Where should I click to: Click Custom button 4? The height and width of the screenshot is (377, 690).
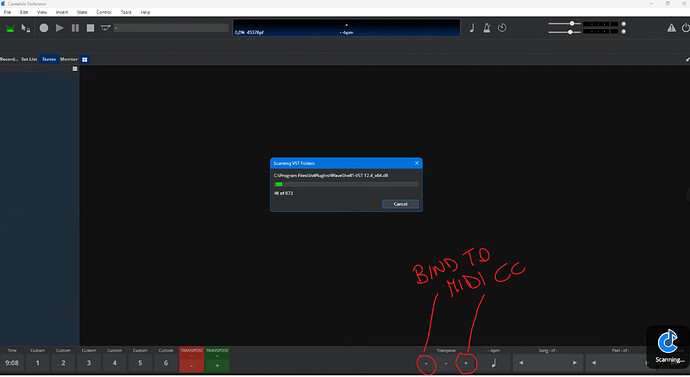(114, 363)
